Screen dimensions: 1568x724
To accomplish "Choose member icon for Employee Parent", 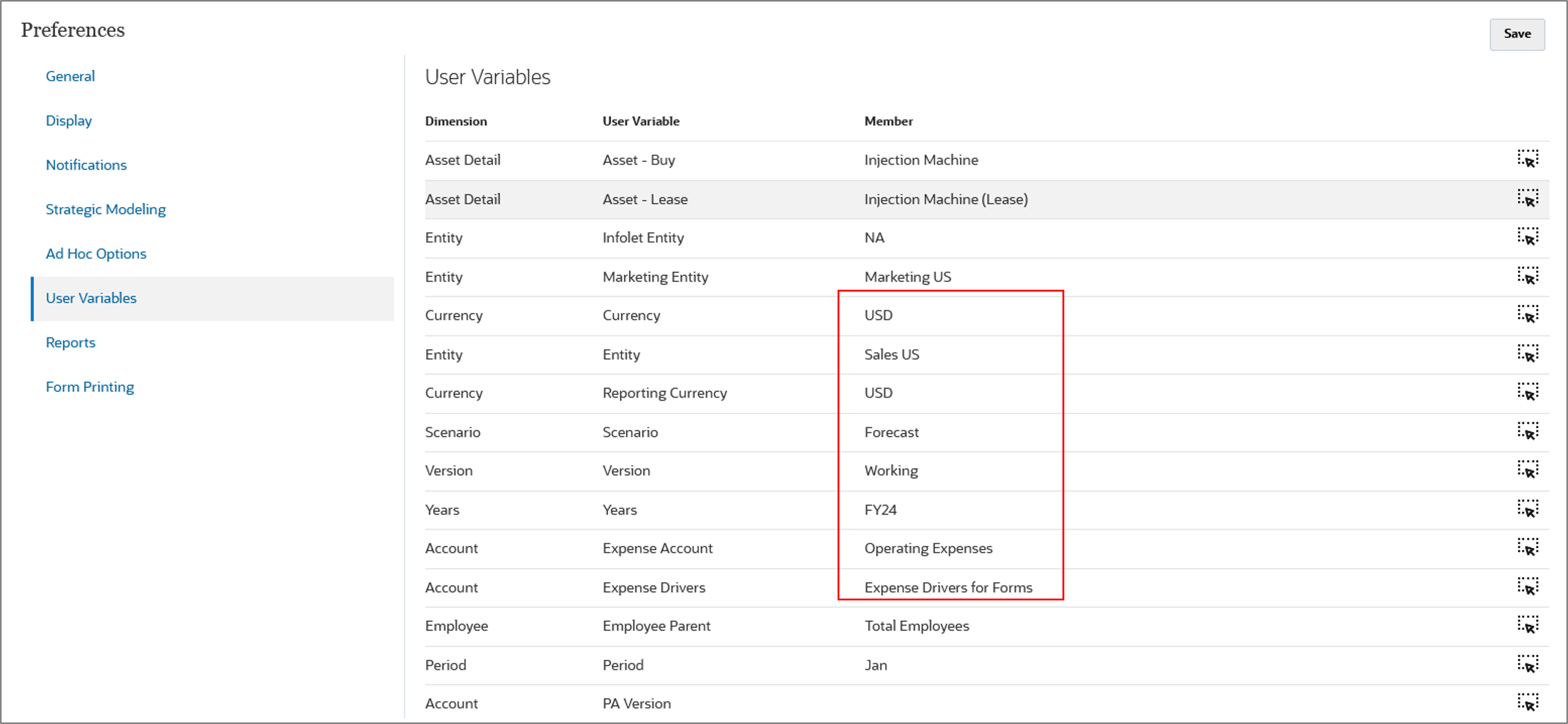I will point(1527,625).
